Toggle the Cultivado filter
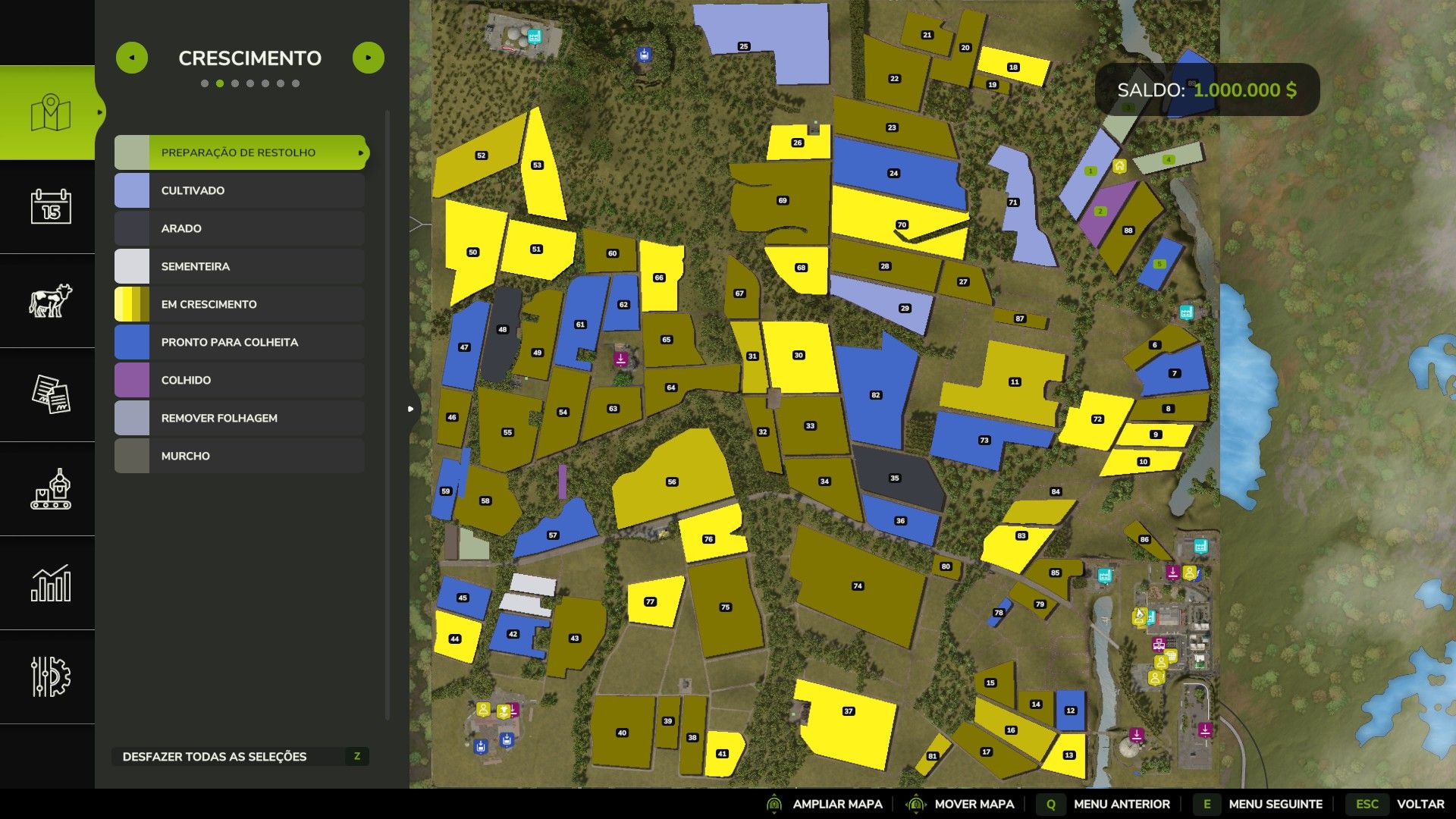Viewport: 1456px width, 819px height. 240,190
